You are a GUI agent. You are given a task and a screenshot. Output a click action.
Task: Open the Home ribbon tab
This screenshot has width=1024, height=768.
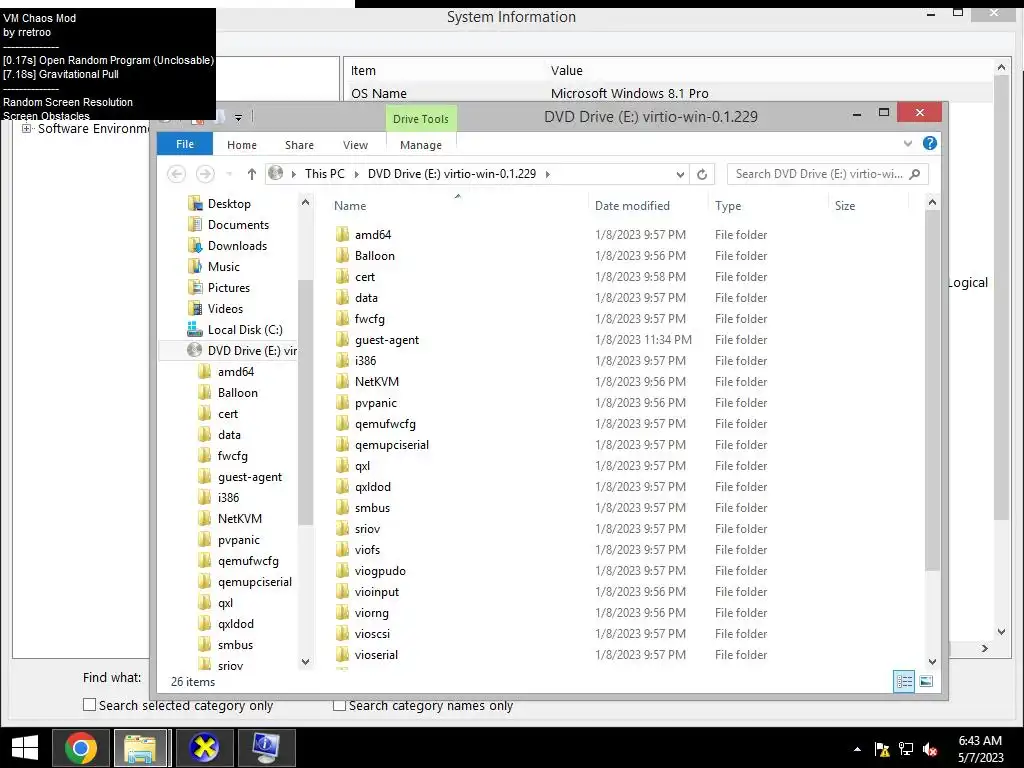pyautogui.click(x=242, y=145)
